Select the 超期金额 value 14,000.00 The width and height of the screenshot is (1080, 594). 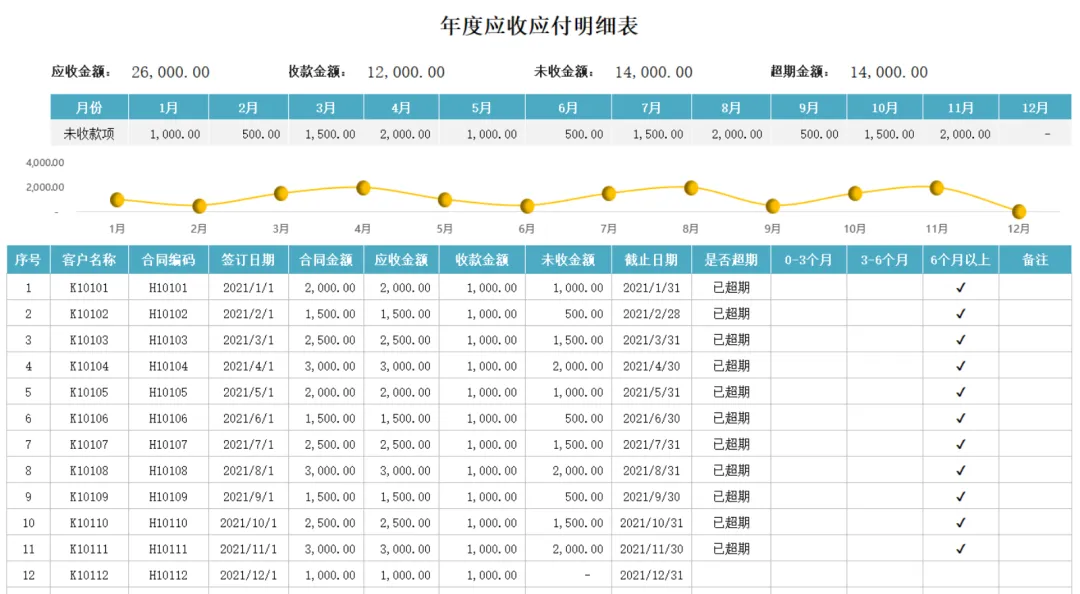[889, 72]
